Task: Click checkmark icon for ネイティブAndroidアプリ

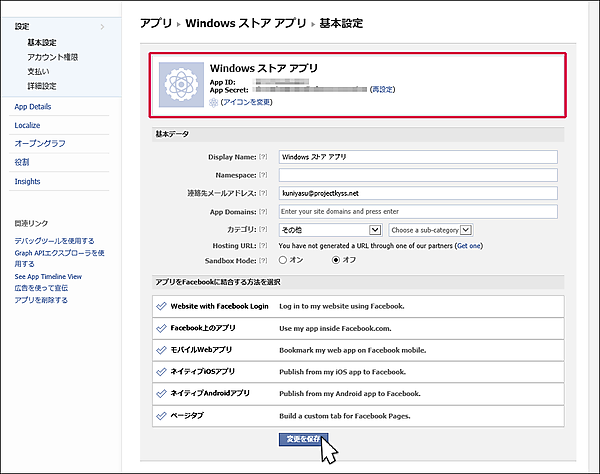Action: 161,394
